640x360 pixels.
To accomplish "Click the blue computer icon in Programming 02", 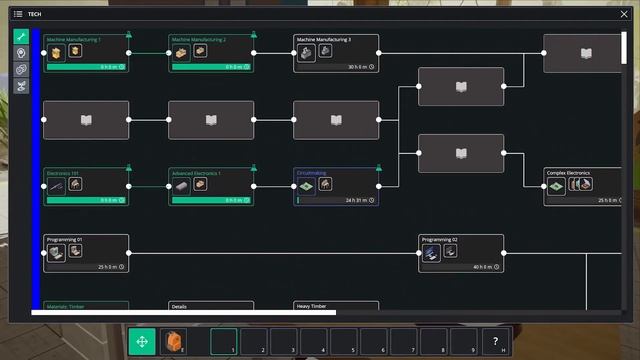I will pos(431,253).
